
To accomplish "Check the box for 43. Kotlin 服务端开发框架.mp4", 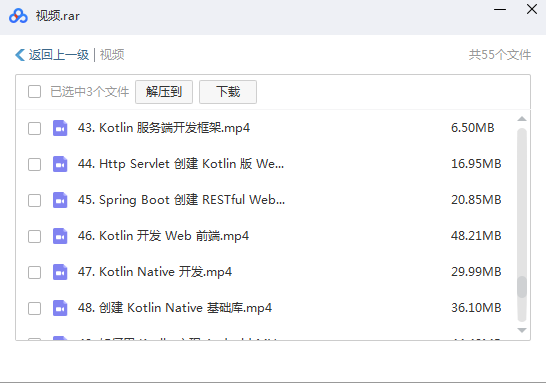I will pyautogui.click(x=34, y=128).
